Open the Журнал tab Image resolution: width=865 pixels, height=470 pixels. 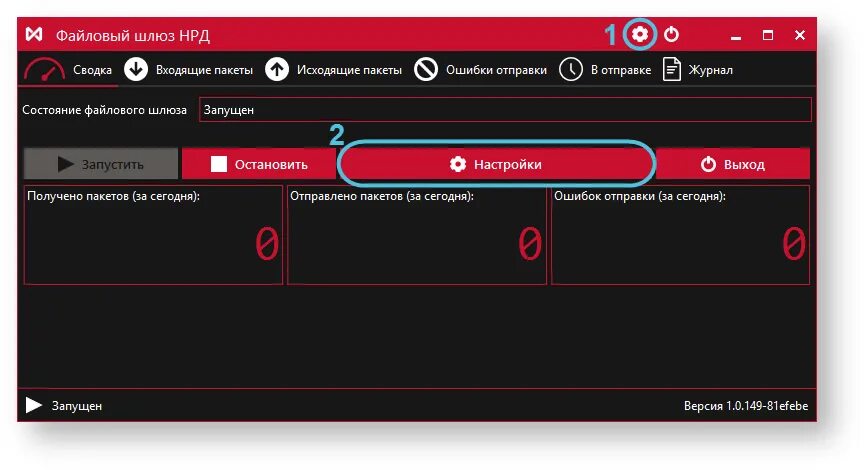pos(698,70)
